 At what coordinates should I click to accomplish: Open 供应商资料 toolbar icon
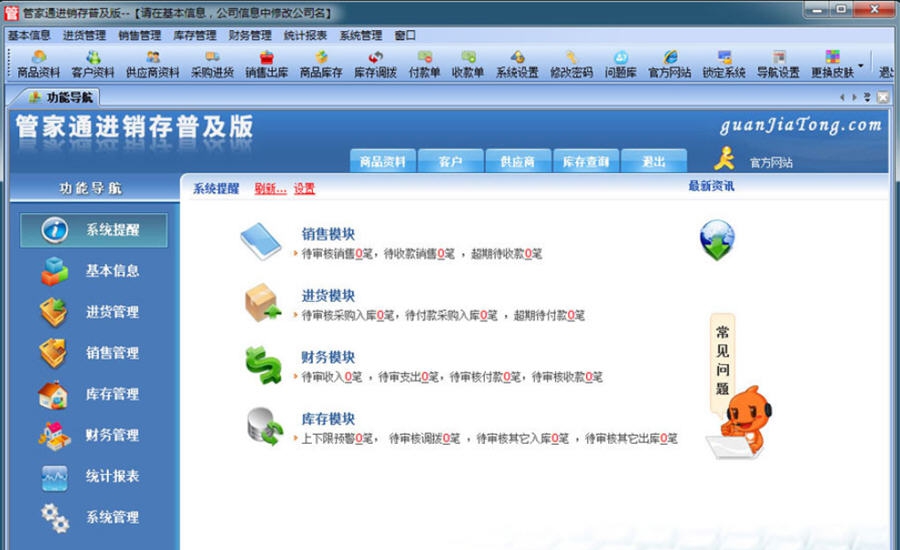point(153,64)
